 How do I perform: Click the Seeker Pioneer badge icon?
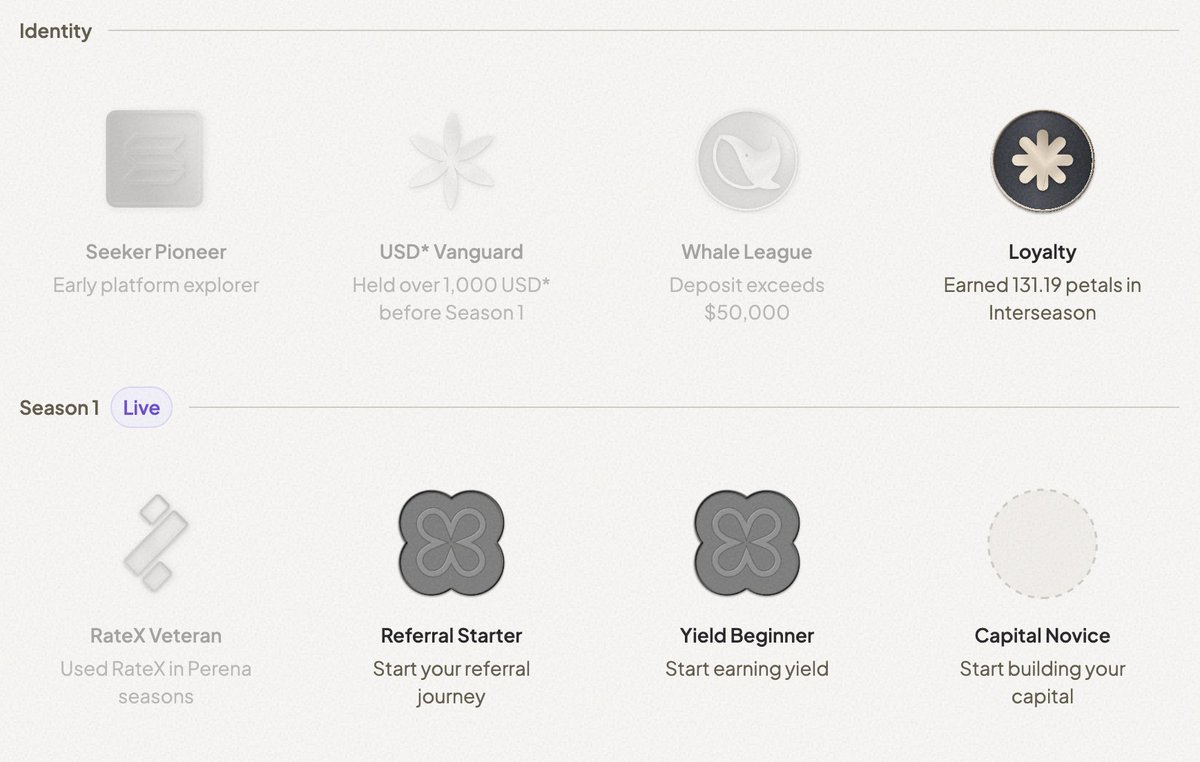[155, 159]
